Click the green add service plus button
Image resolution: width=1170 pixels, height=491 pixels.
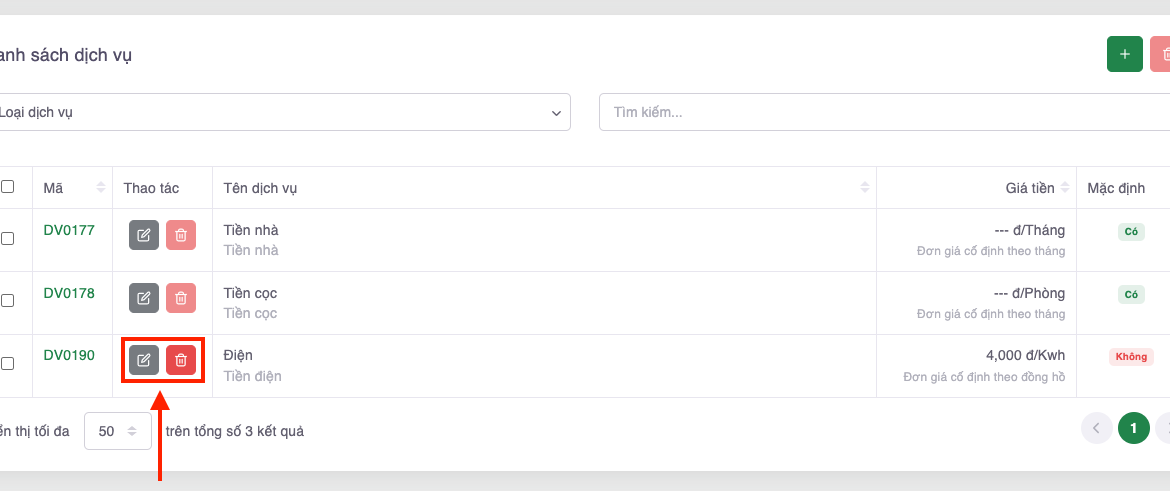tap(1124, 54)
